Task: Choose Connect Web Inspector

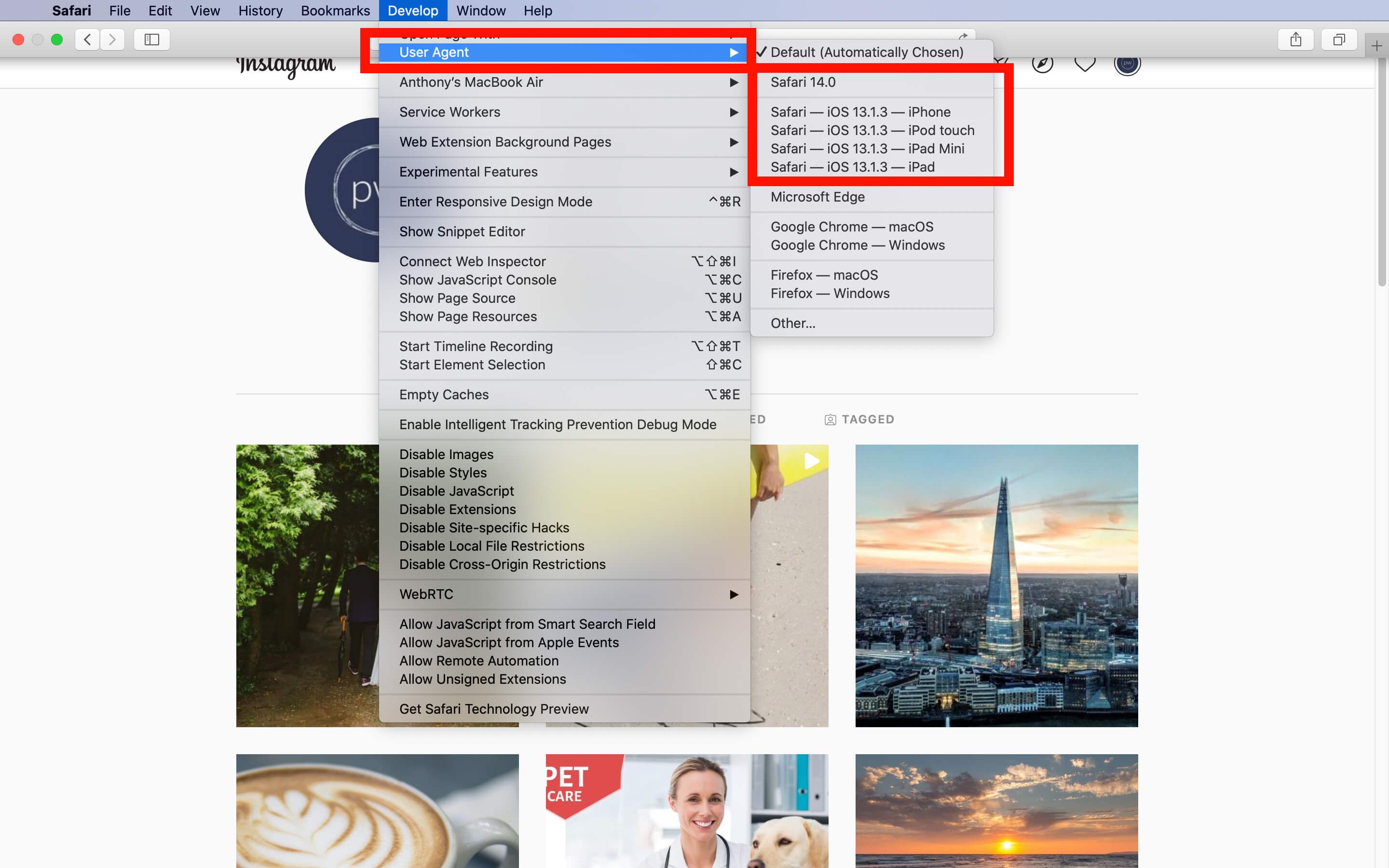Action: (564, 261)
